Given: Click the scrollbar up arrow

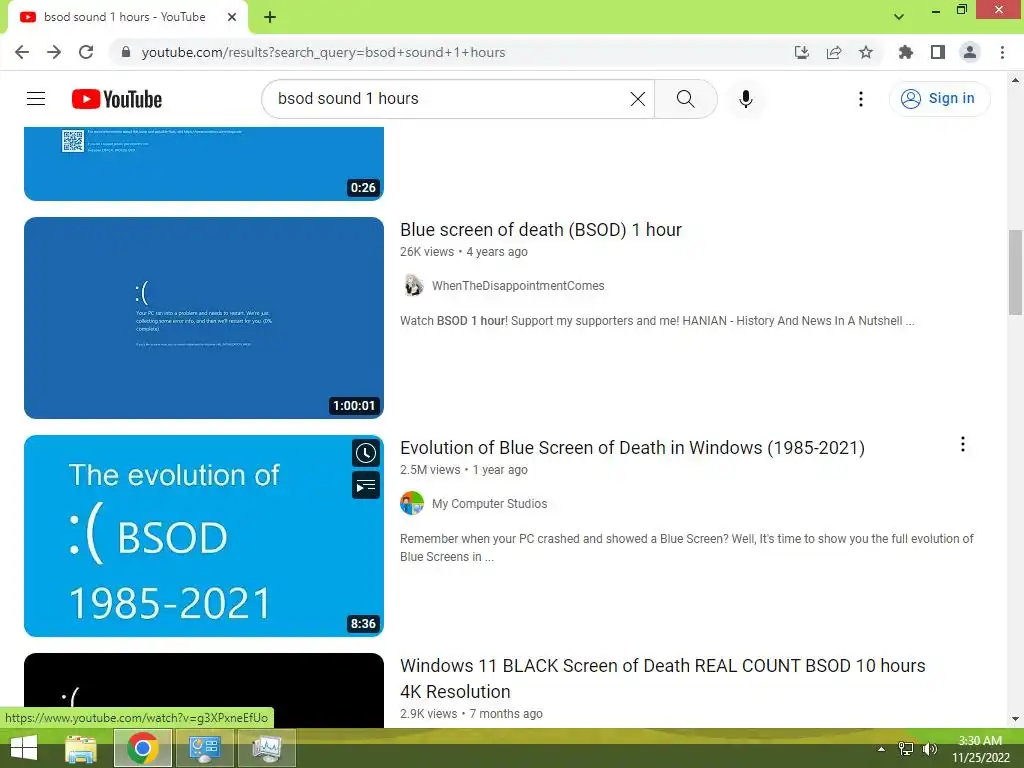Looking at the screenshot, I should pyautogui.click(x=1016, y=80).
